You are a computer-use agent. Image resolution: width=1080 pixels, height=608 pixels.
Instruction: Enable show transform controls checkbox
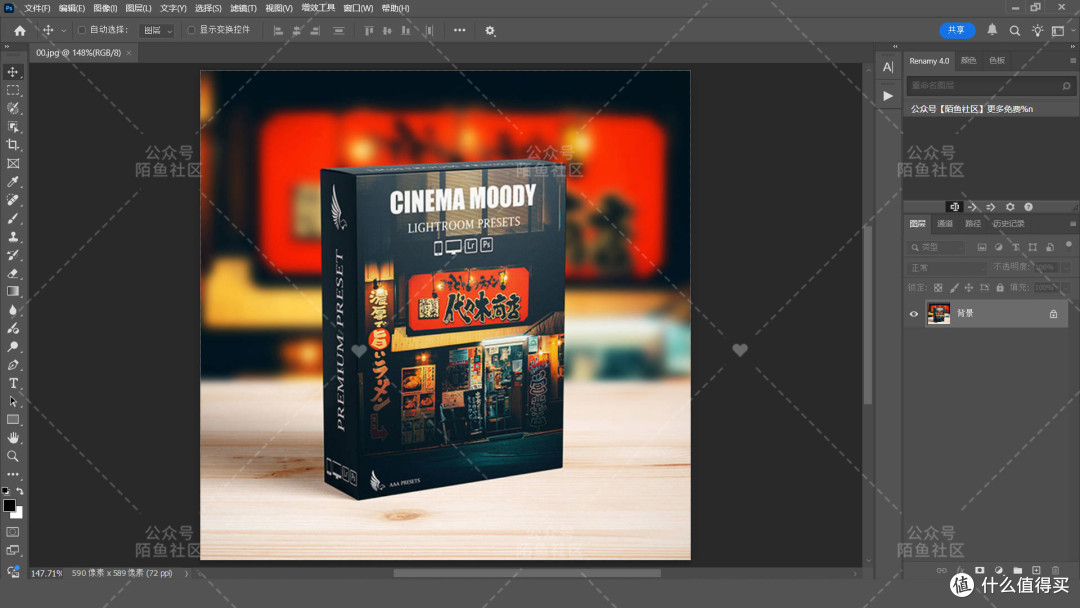191,30
